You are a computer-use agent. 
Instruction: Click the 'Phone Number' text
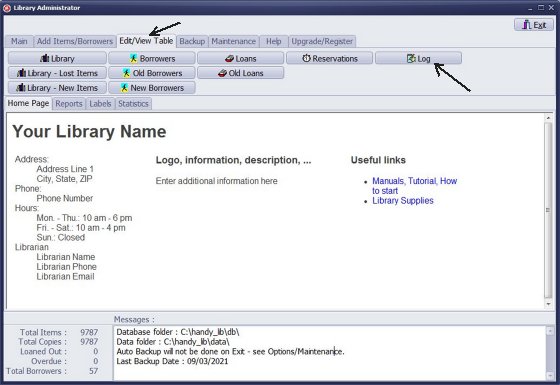(x=65, y=198)
